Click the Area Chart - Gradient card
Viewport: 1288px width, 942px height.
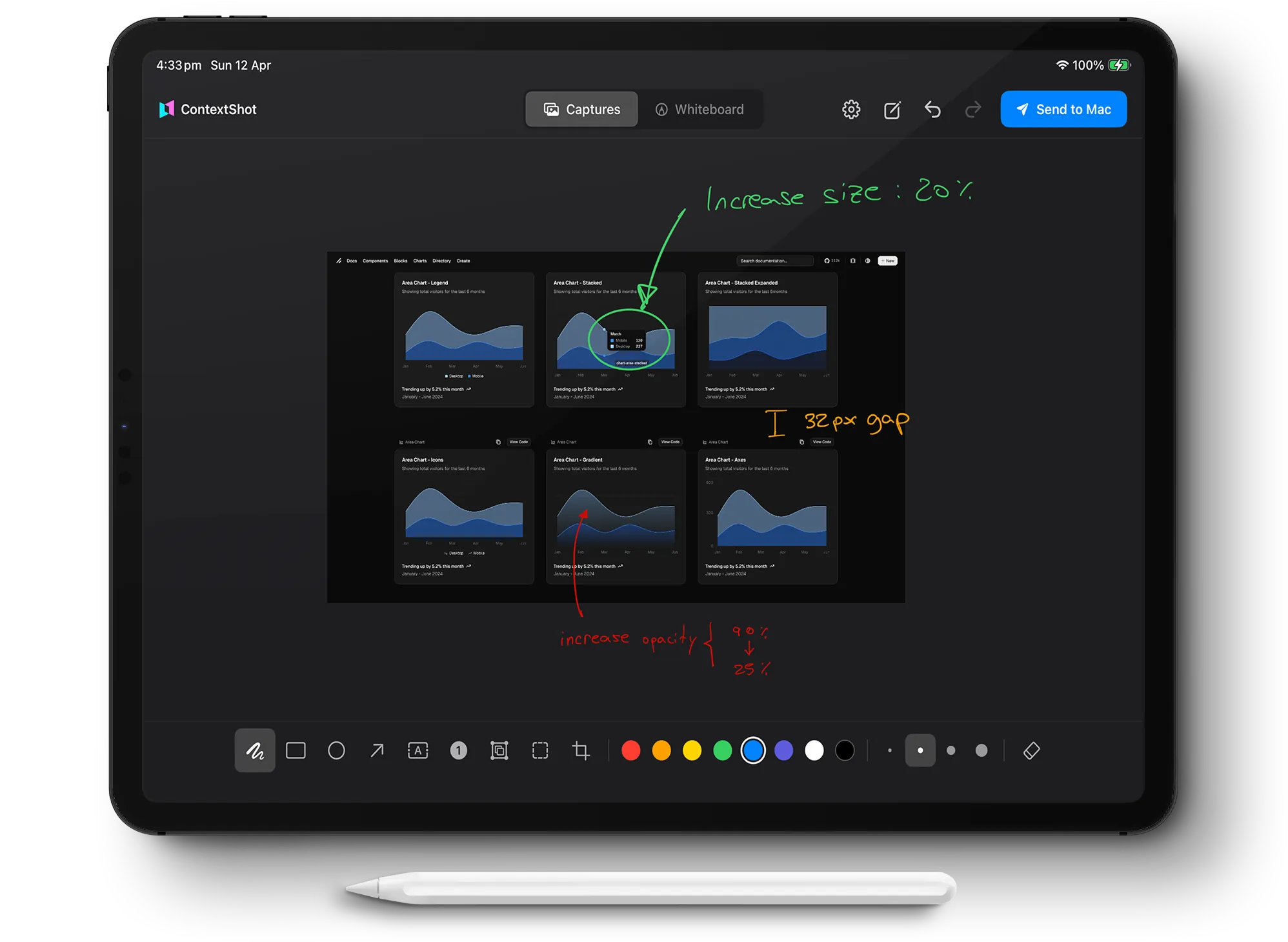point(616,517)
